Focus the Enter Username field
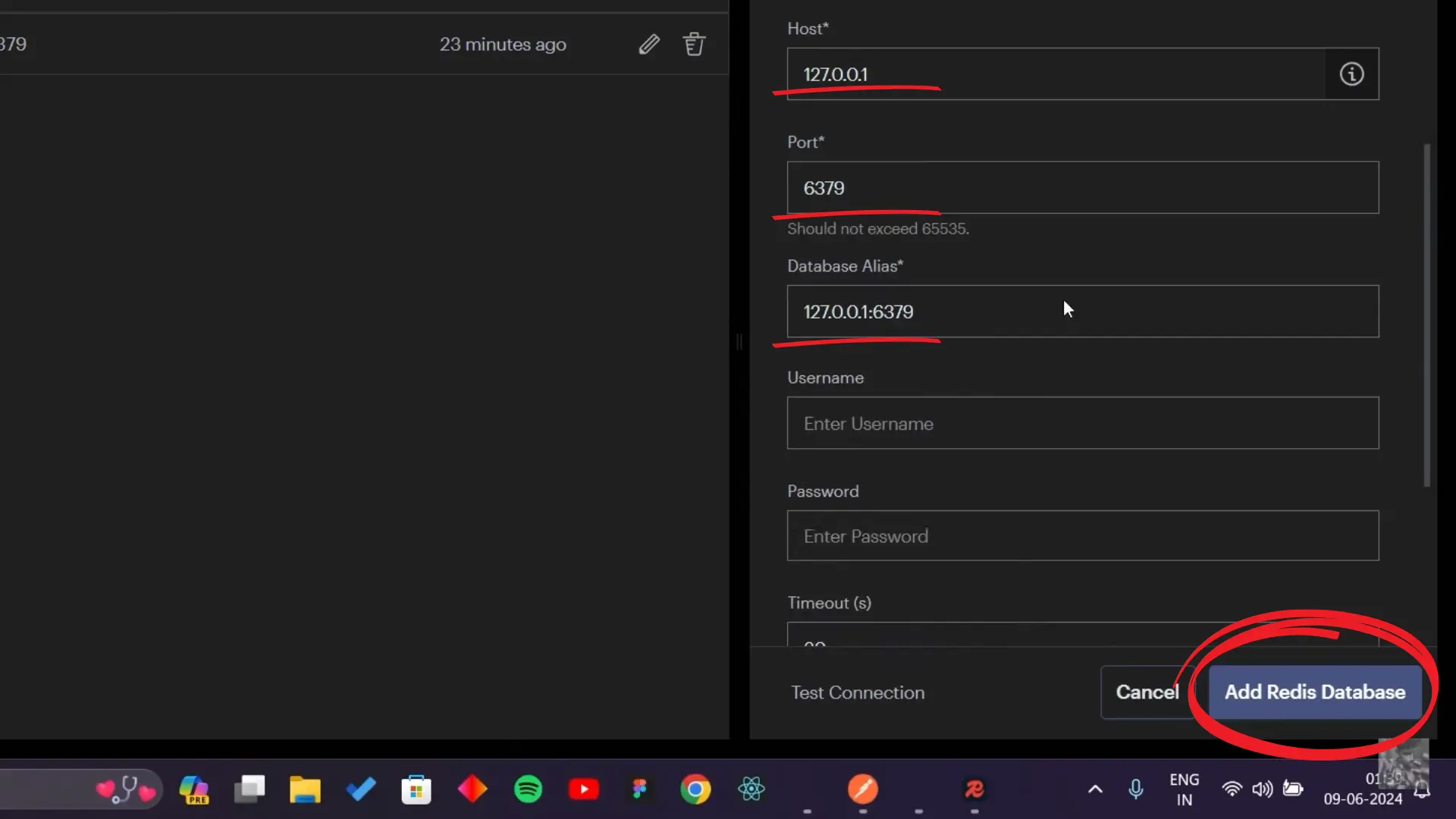This screenshot has width=1456, height=819. tap(1083, 423)
